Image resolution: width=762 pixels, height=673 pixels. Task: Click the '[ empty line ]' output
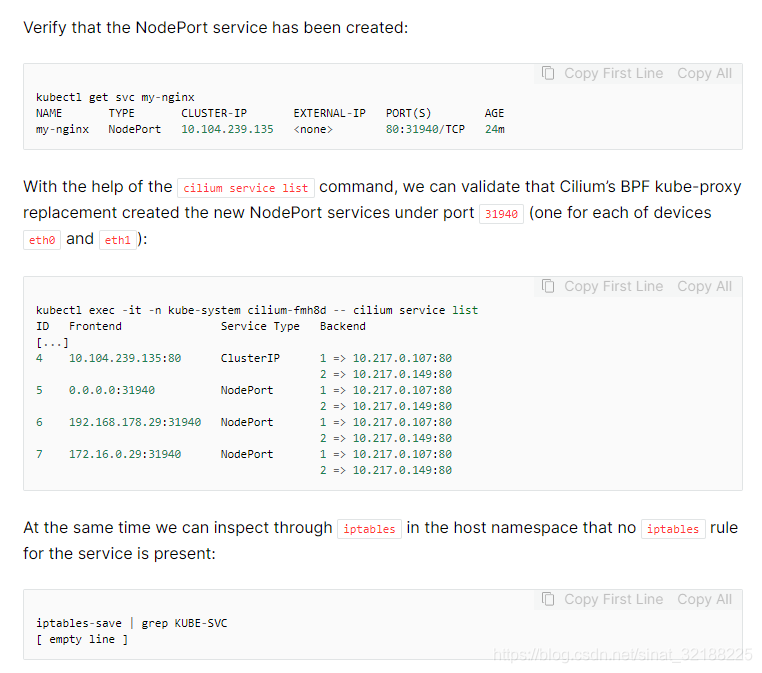82,639
